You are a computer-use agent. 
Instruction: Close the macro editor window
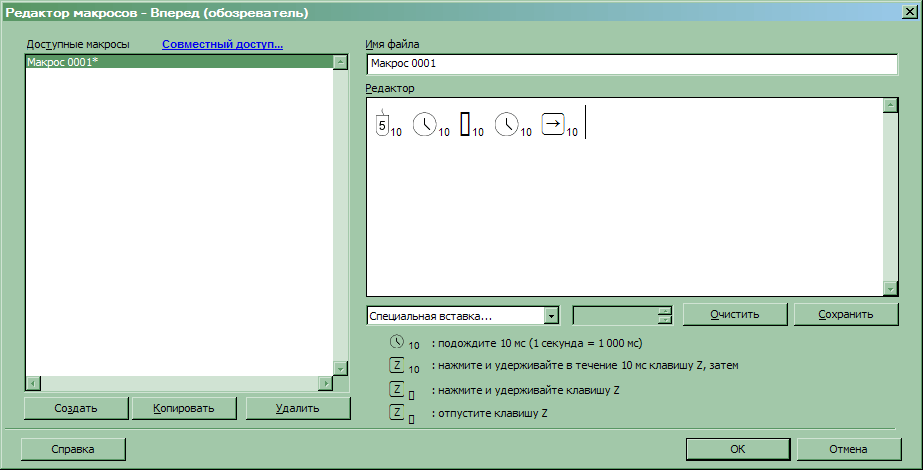pos(909,12)
